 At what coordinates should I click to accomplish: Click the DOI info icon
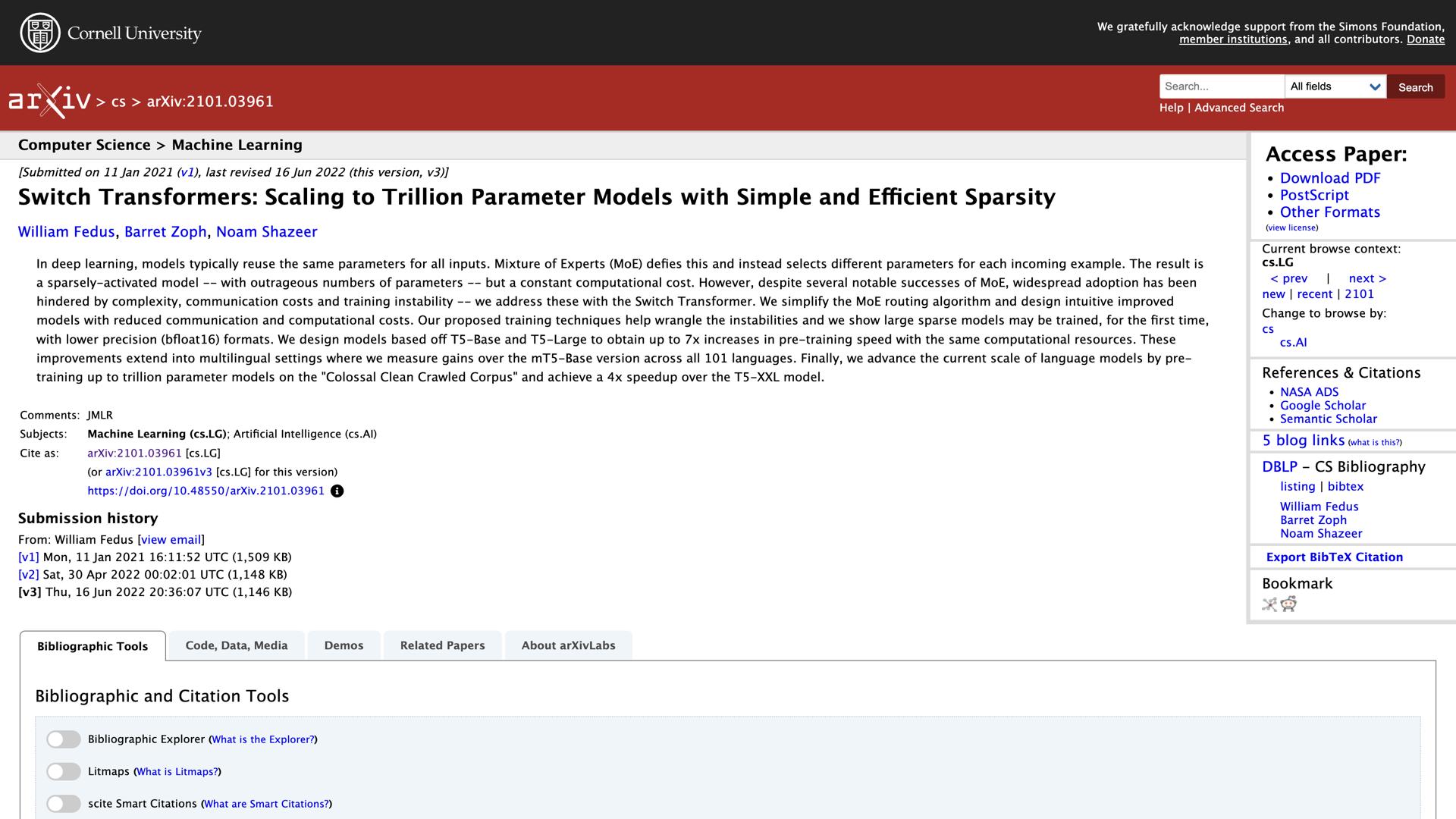337,491
